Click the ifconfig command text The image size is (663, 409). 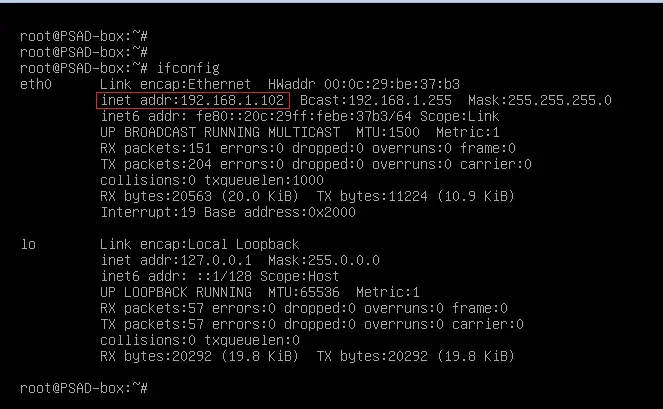(188, 68)
